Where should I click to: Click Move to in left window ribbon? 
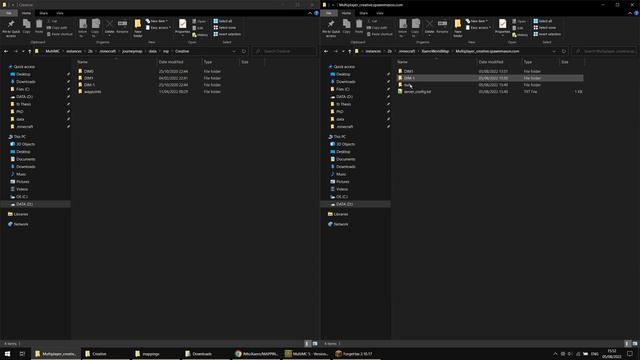pos(83,28)
